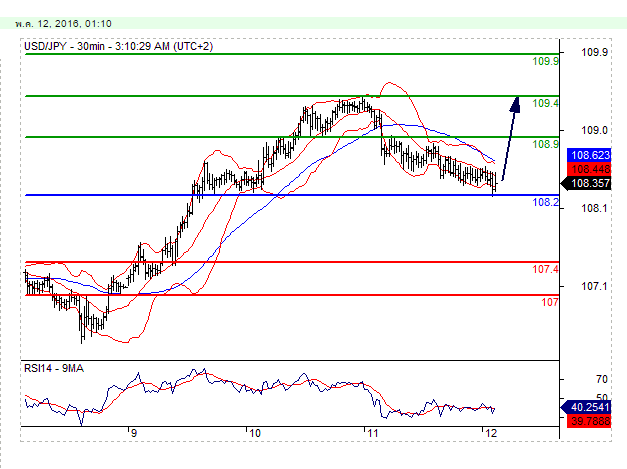Click day 11 on the date axis
The height and width of the screenshot is (469, 627).
click(372, 433)
